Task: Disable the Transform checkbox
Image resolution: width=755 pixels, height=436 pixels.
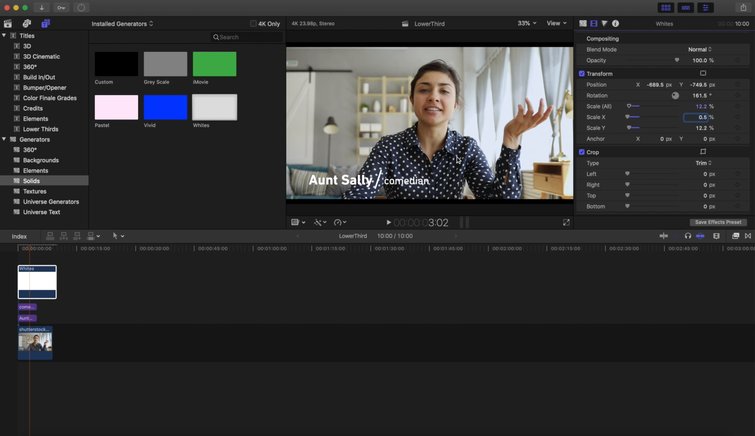Action: 582,74
